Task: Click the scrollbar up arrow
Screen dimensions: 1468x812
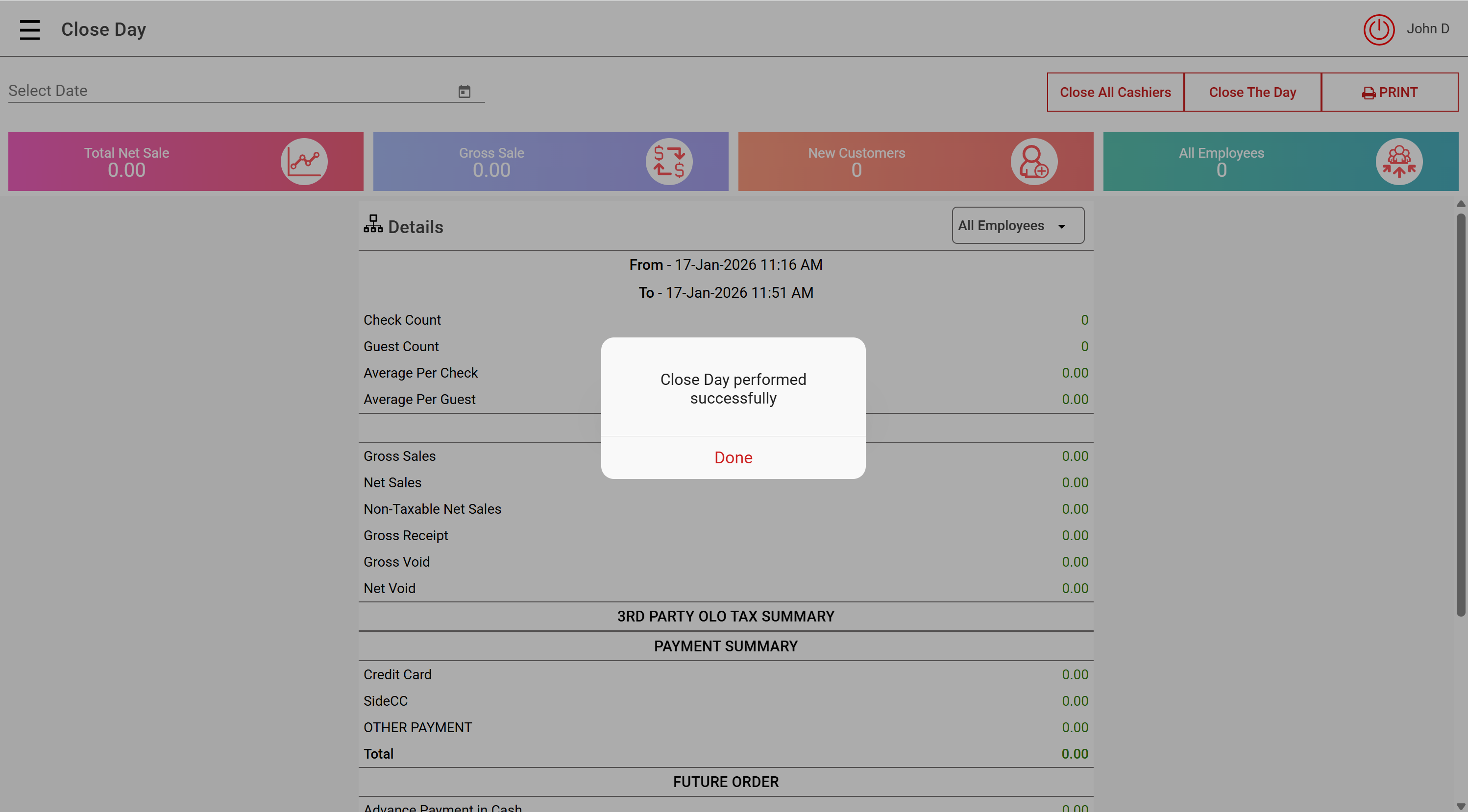Action: (1461, 204)
